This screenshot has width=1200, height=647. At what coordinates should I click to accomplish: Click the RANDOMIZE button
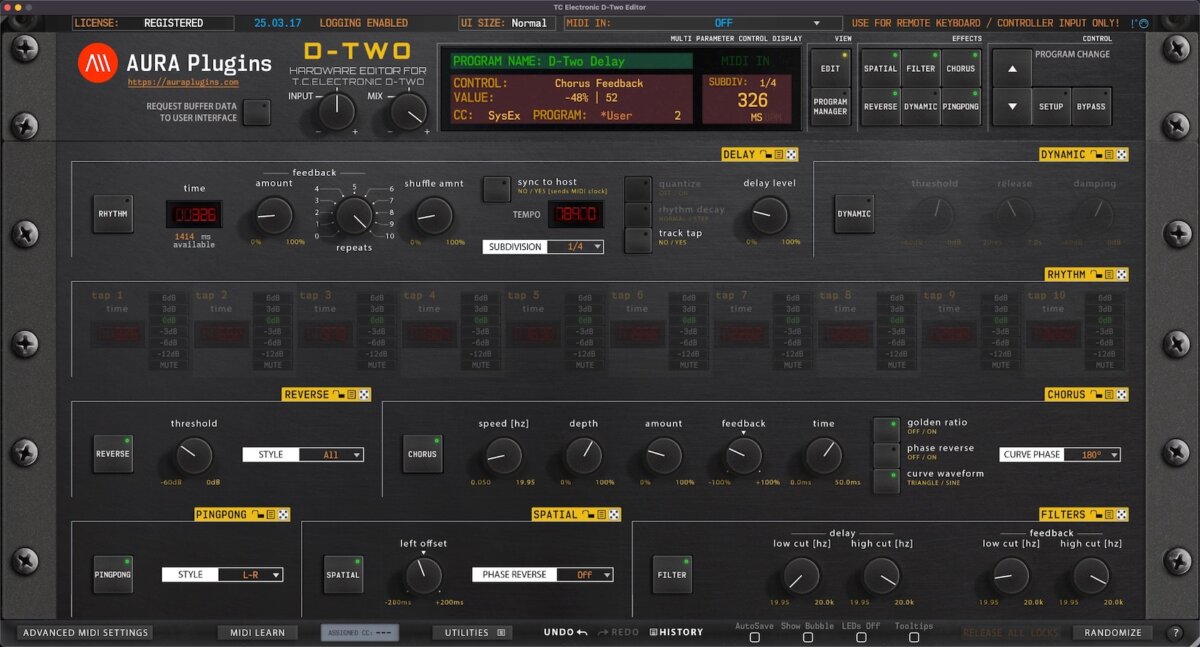1113,633
